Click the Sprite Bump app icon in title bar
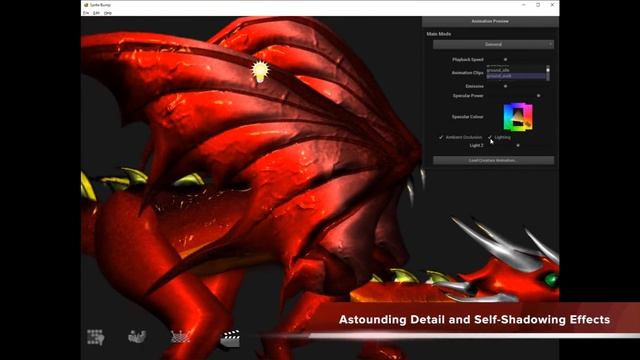The width and height of the screenshot is (640, 360). coord(86,5)
